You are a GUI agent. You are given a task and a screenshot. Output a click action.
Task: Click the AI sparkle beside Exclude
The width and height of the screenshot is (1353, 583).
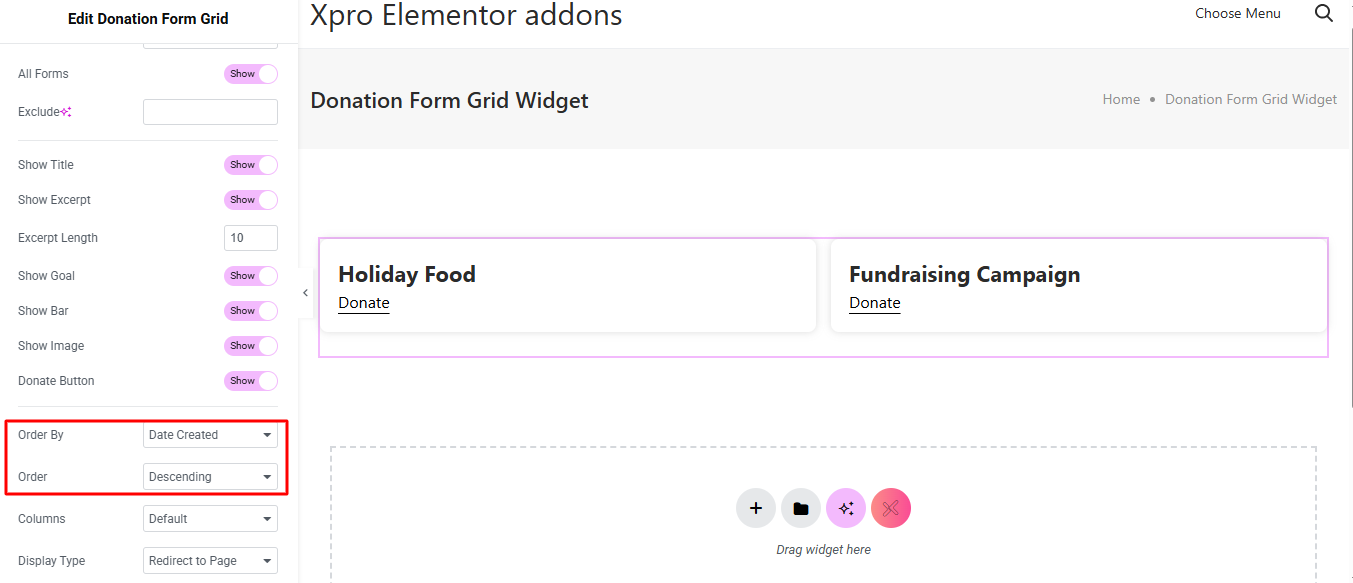[x=66, y=112]
